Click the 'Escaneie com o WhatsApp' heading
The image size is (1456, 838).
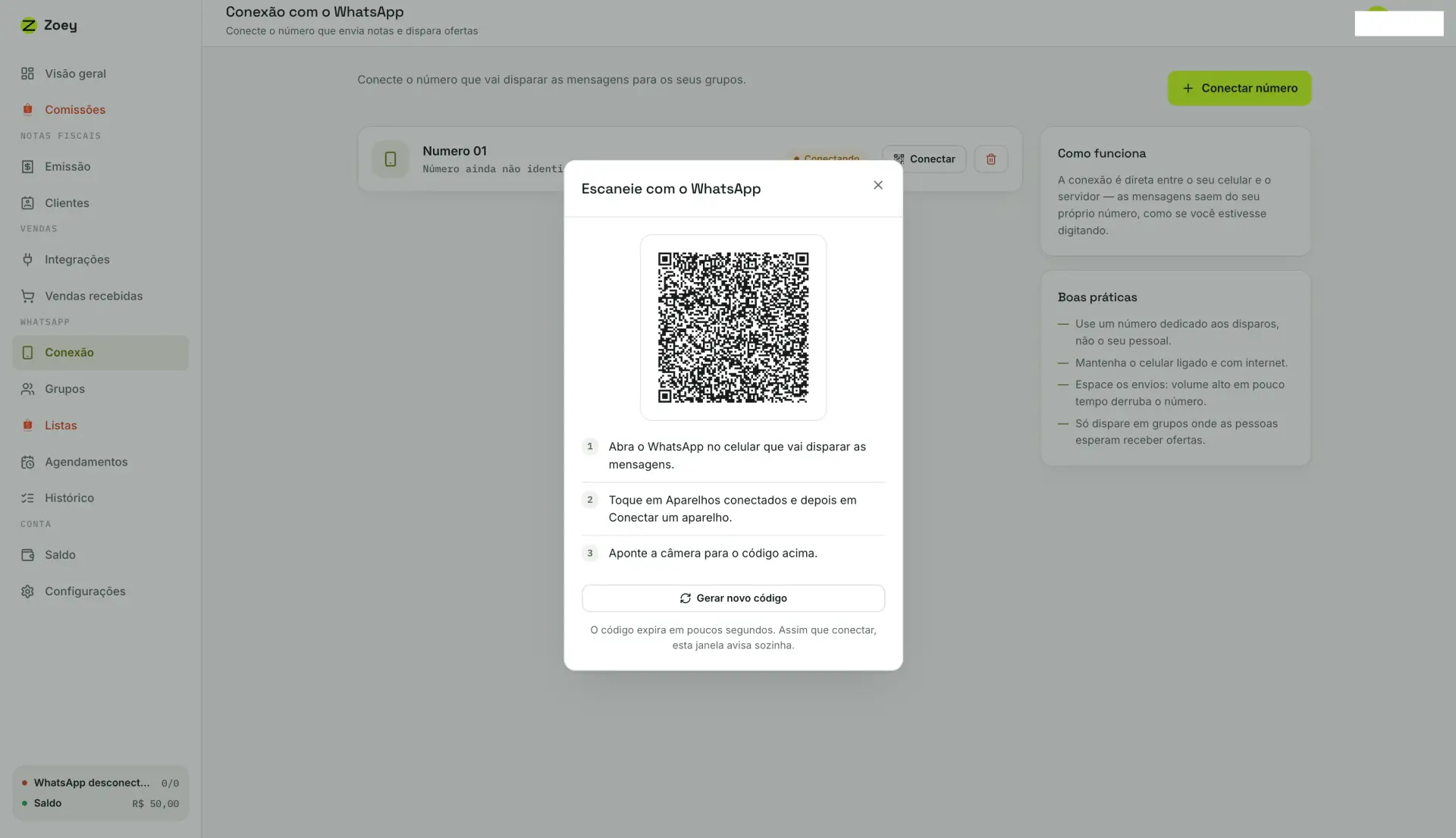(670, 189)
